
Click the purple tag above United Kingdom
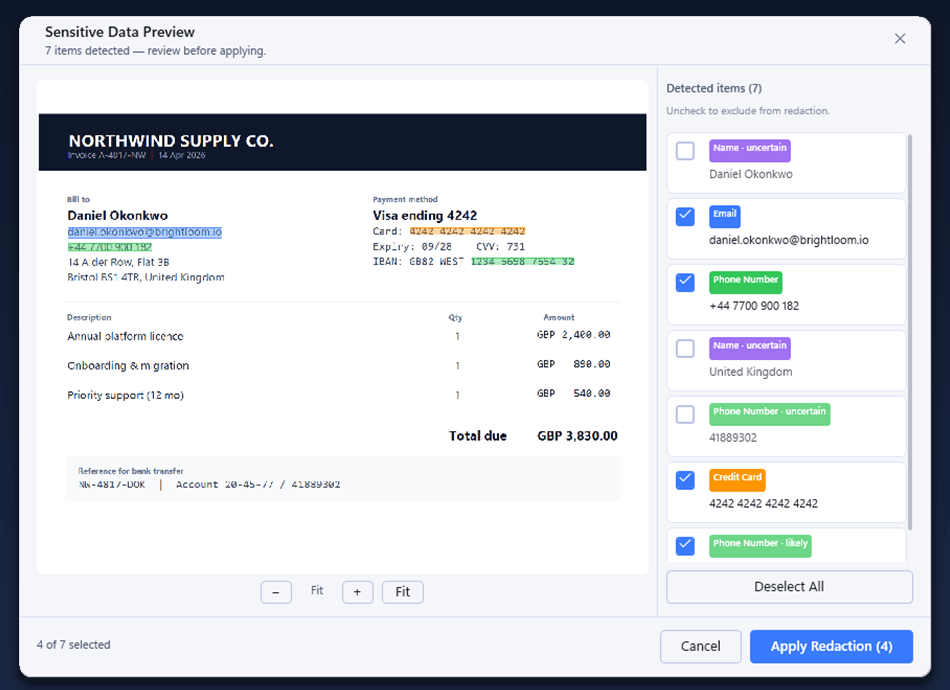(x=750, y=347)
